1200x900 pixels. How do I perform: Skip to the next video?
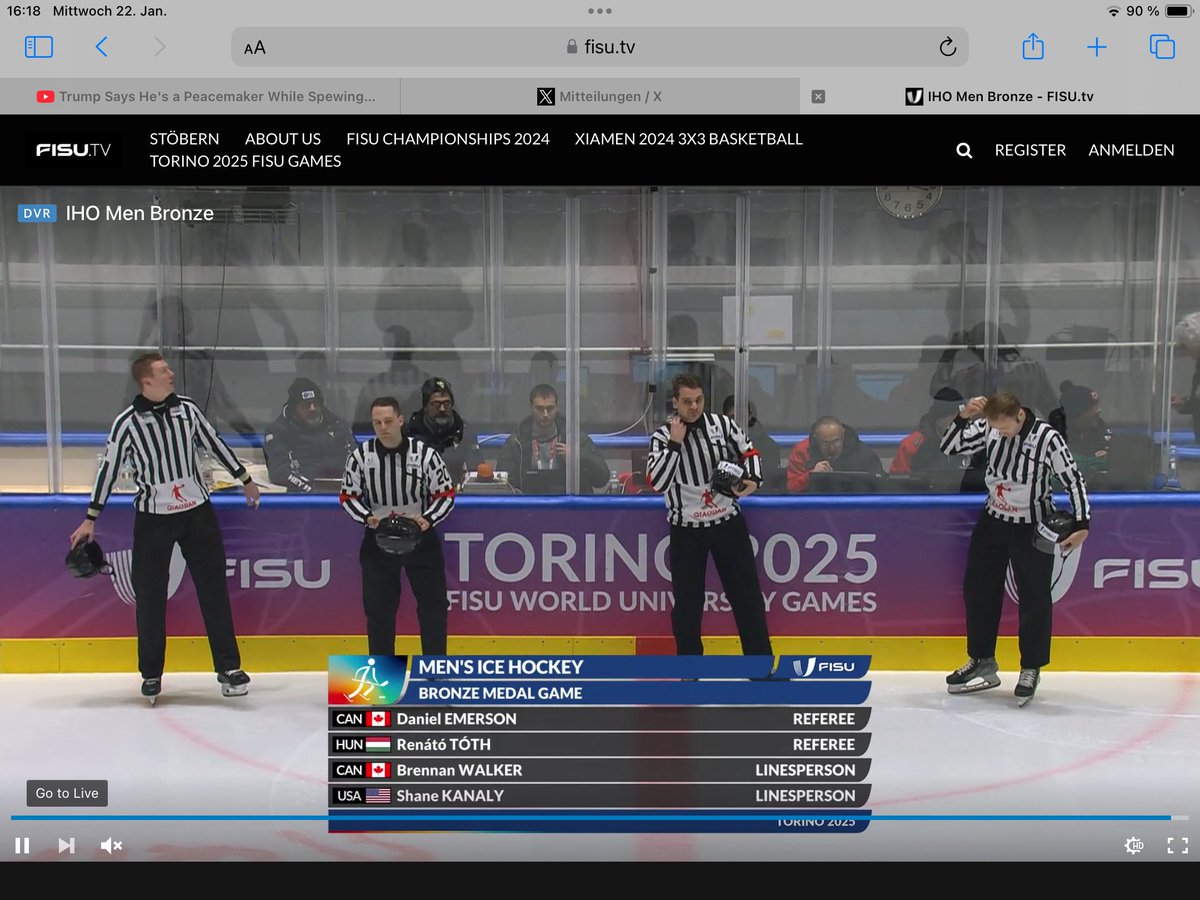click(x=66, y=846)
